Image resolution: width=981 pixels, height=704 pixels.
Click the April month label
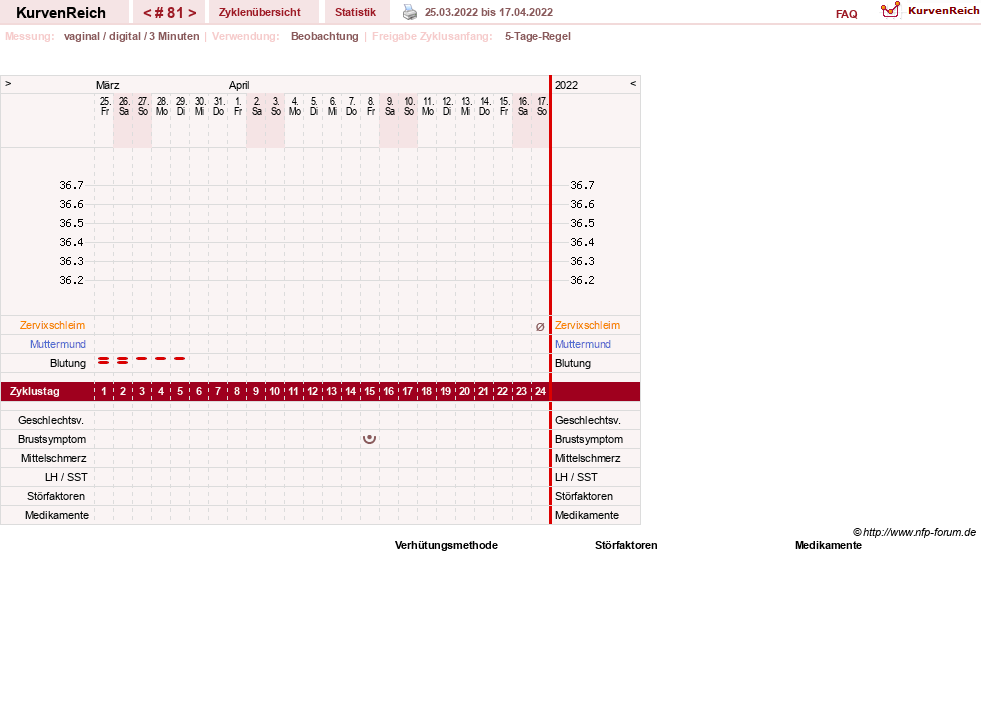click(239, 85)
